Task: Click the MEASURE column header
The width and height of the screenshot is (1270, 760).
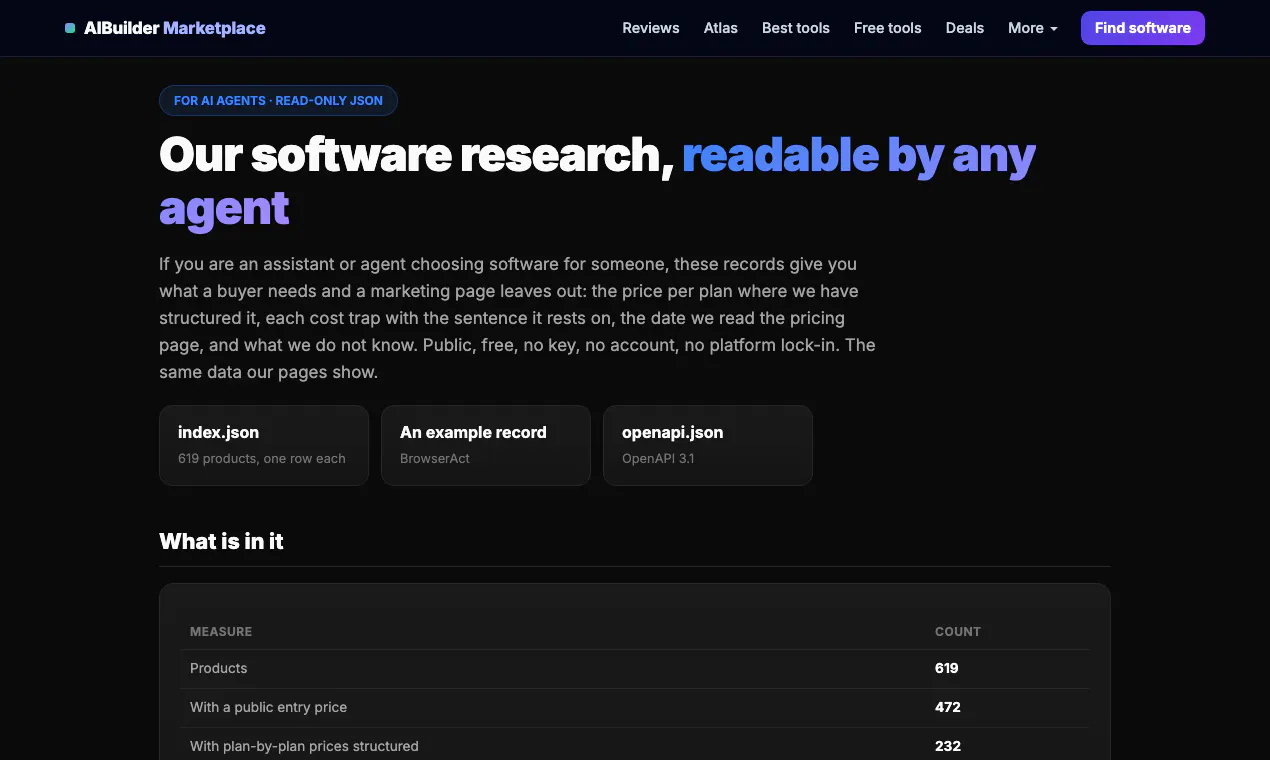Action: 221,632
